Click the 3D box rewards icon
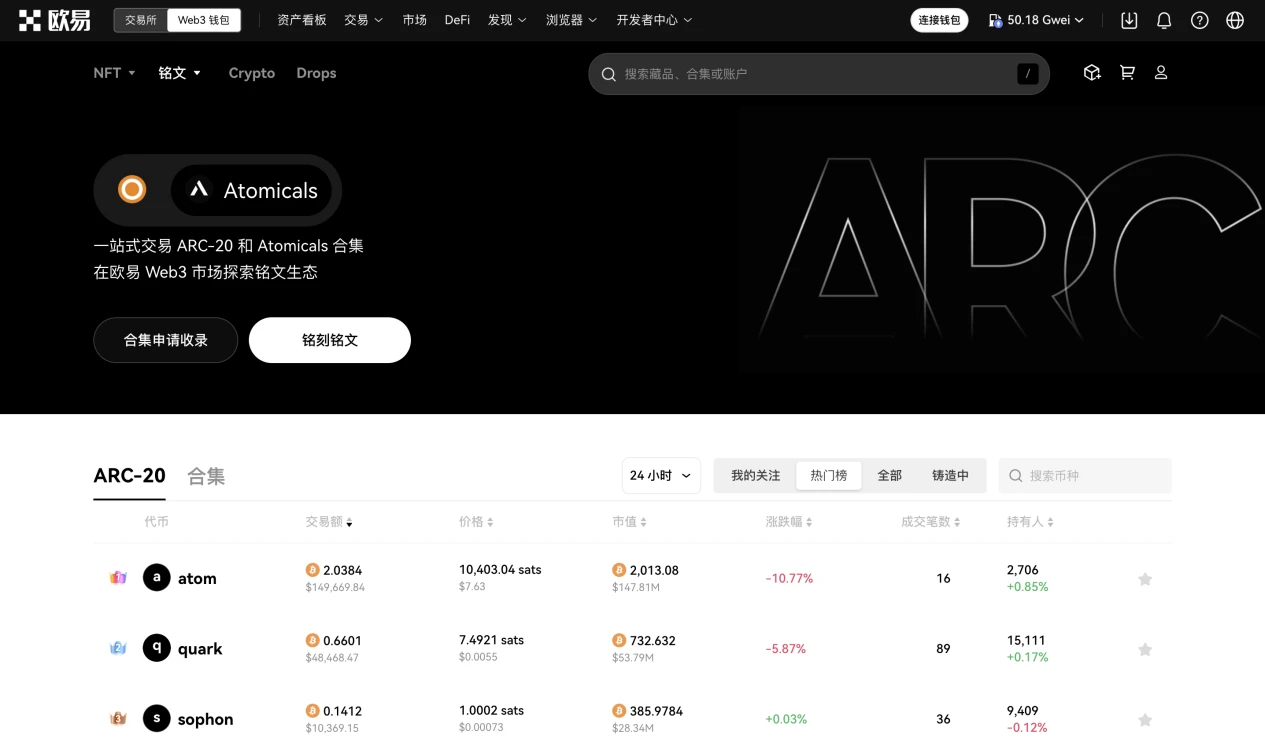The height and width of the screenshot is (749, 1265). click(1092, 73)
